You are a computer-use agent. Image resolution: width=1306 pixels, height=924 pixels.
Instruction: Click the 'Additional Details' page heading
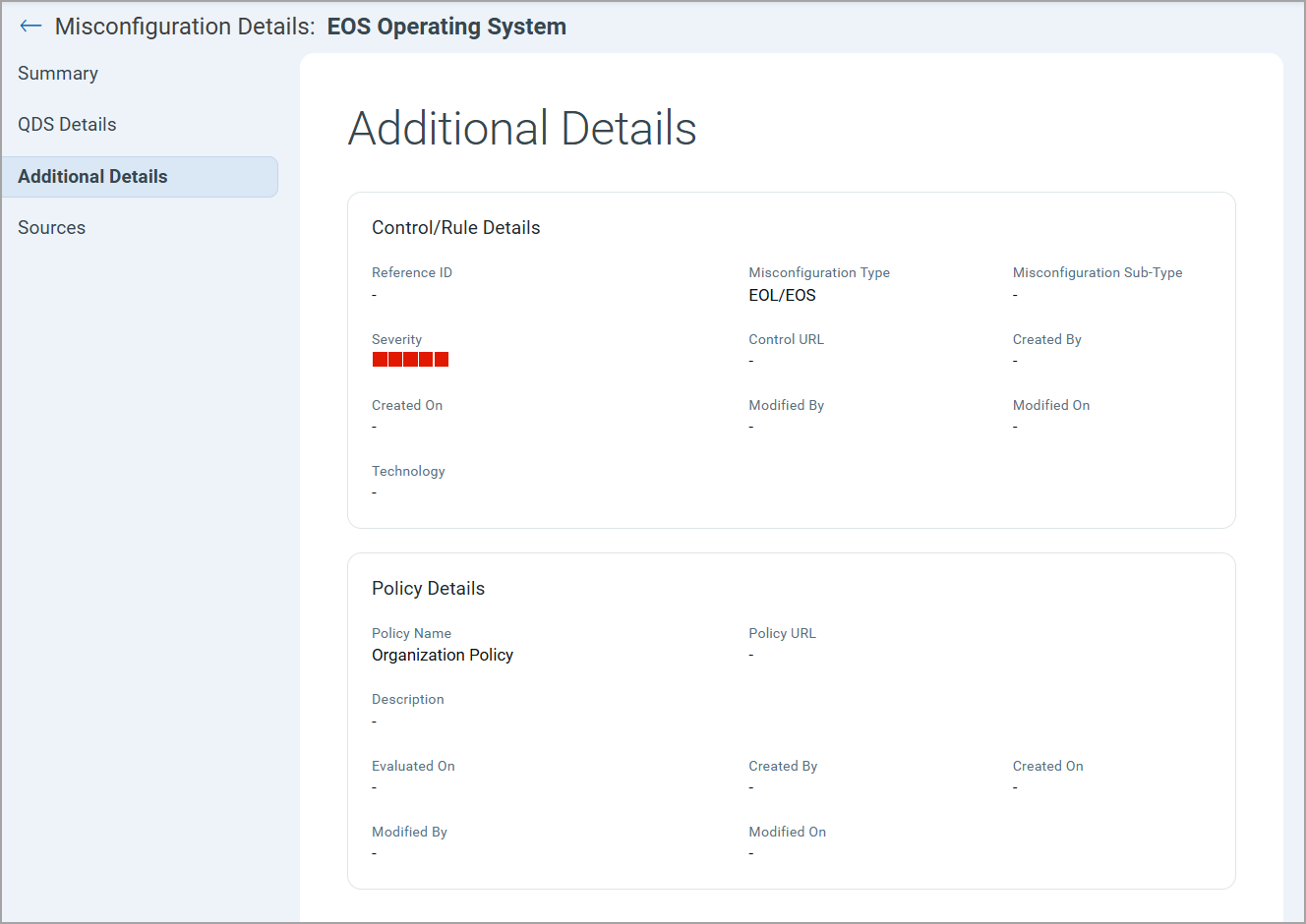click(522, 129)
